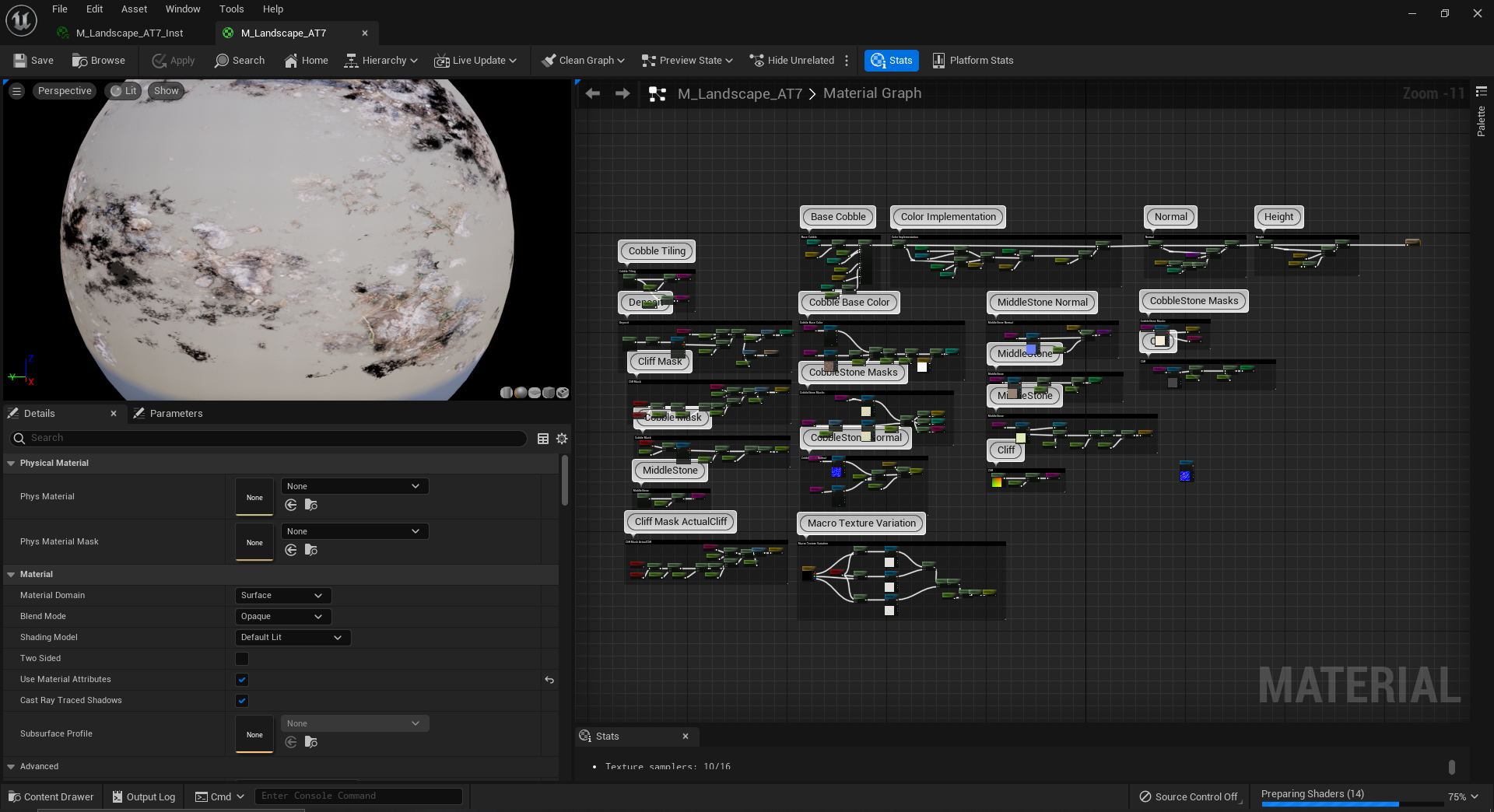Click Hide Unrelated nodes icon

click(x=756, y=61)
